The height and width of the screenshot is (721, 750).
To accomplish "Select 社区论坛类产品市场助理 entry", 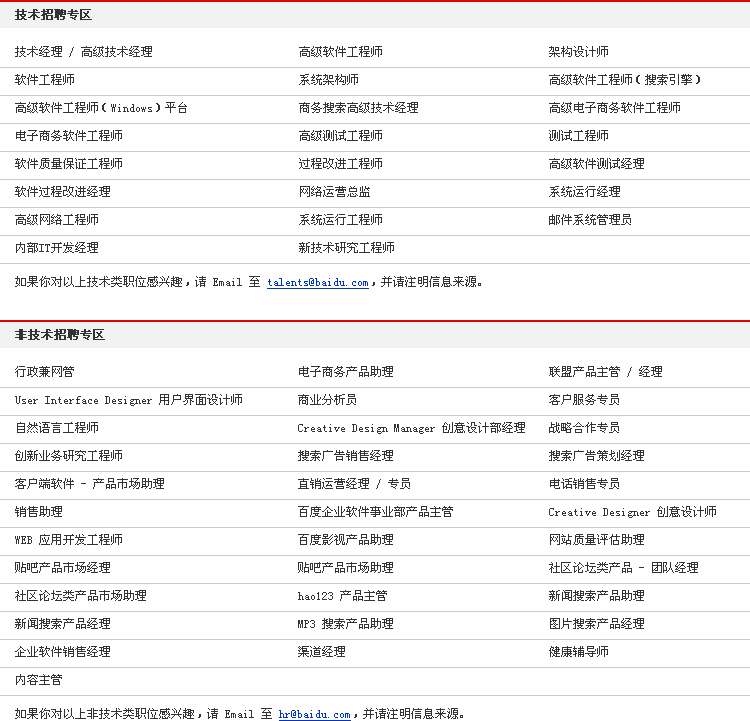I will (81, 596).
